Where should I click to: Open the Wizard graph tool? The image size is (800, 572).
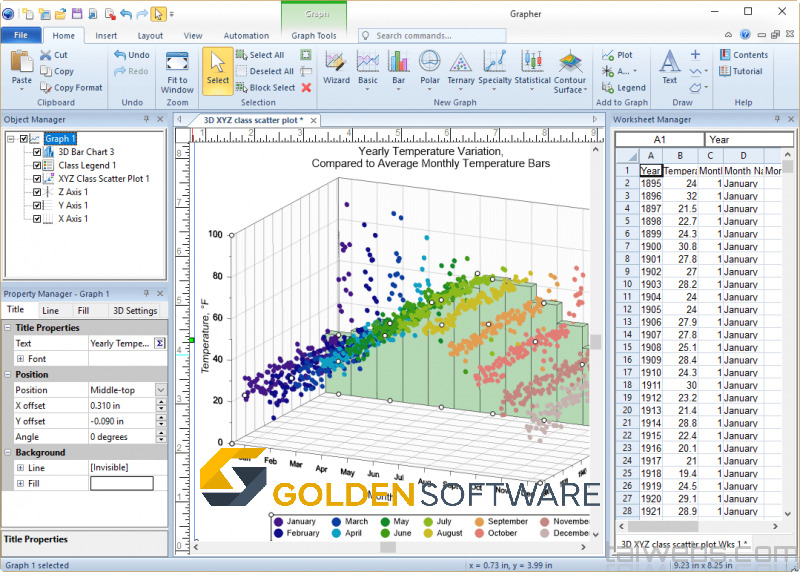(336, 67)
